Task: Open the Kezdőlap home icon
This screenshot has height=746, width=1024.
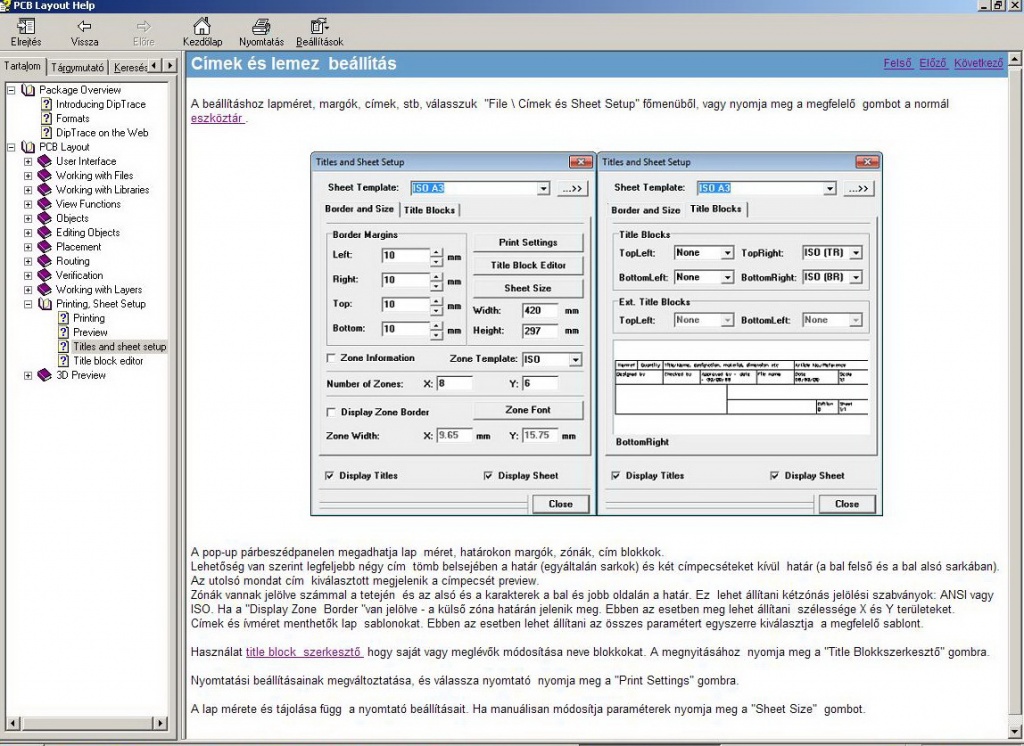Action: click(x=202, y=26)
